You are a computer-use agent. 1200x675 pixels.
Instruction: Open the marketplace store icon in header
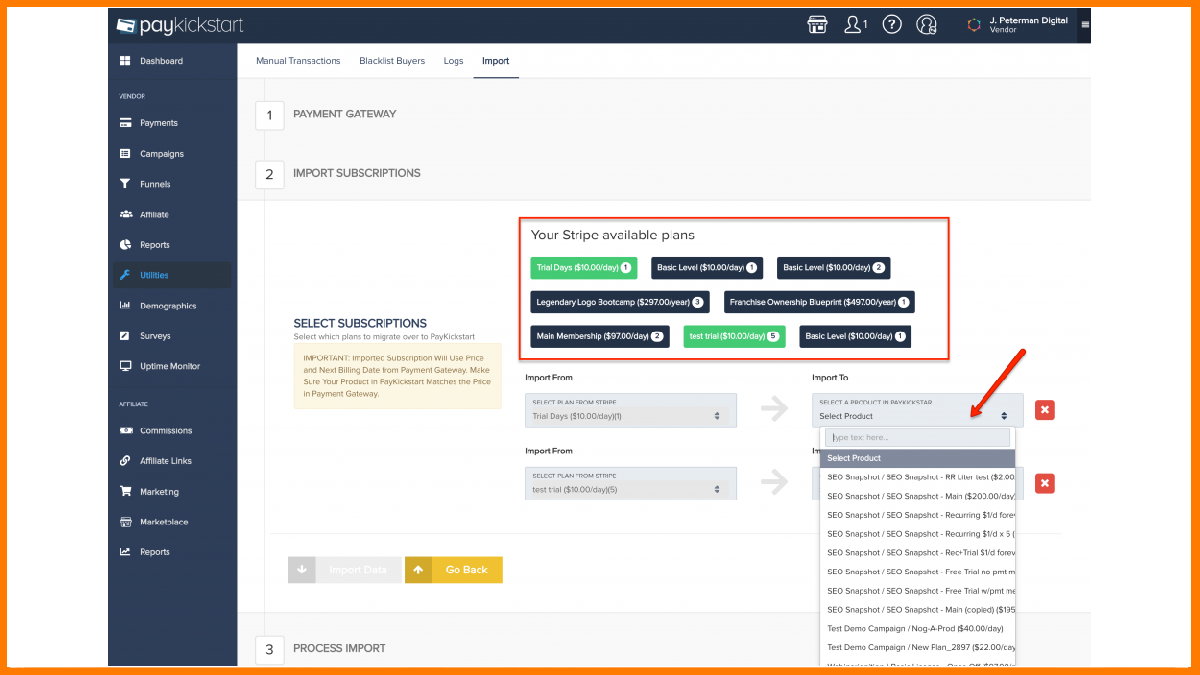[x=817, y=25]
